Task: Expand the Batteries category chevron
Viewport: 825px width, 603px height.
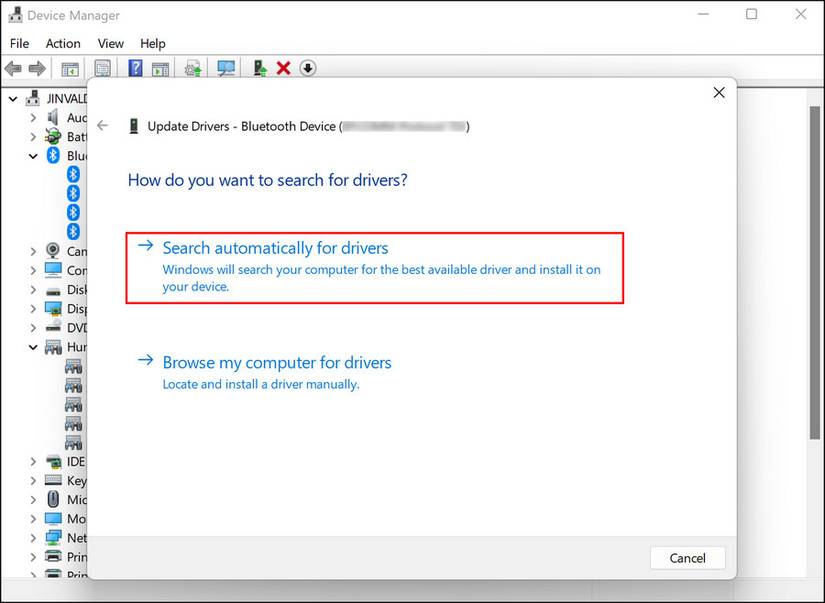Action: 33,136
